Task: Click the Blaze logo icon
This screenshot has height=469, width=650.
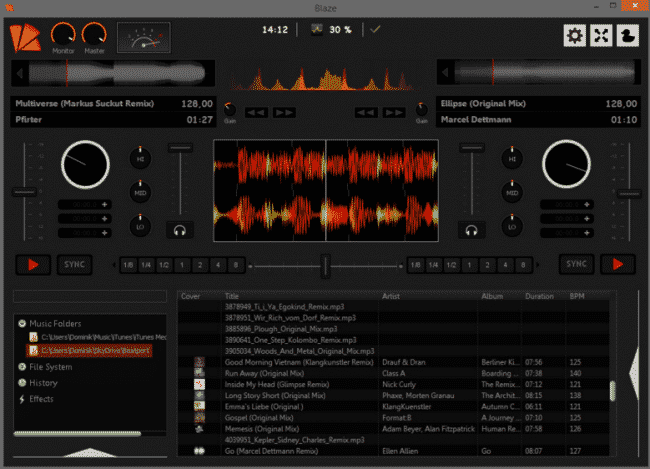Action: [x=22, y=38]
